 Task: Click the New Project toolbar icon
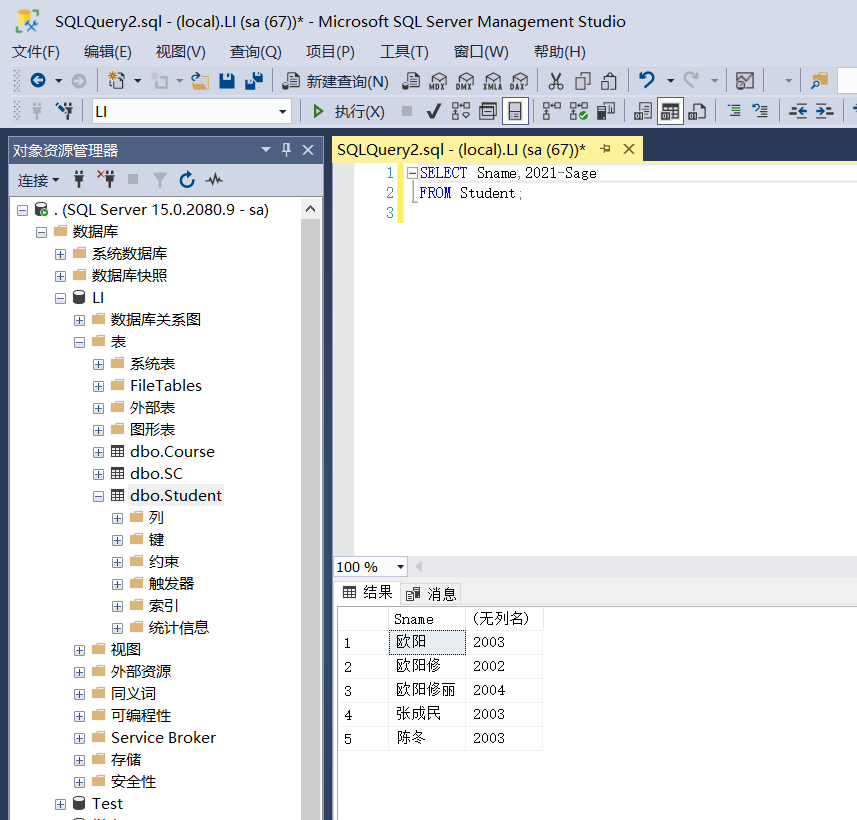coord(116,81)
